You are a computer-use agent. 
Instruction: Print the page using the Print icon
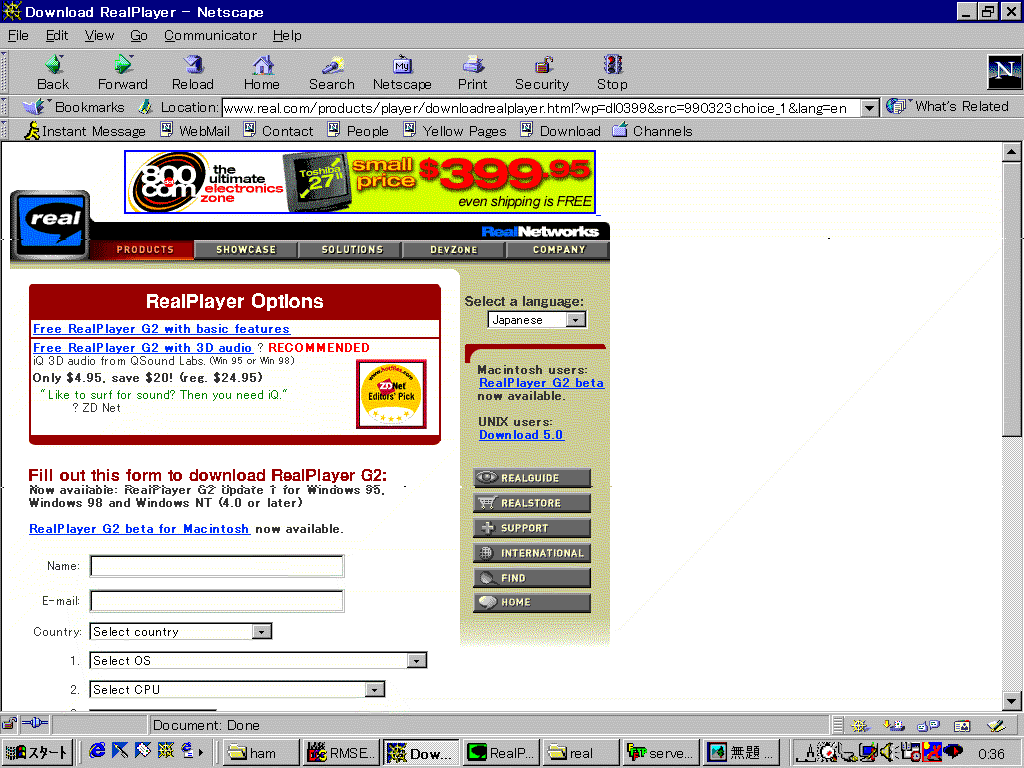point(472,72)
